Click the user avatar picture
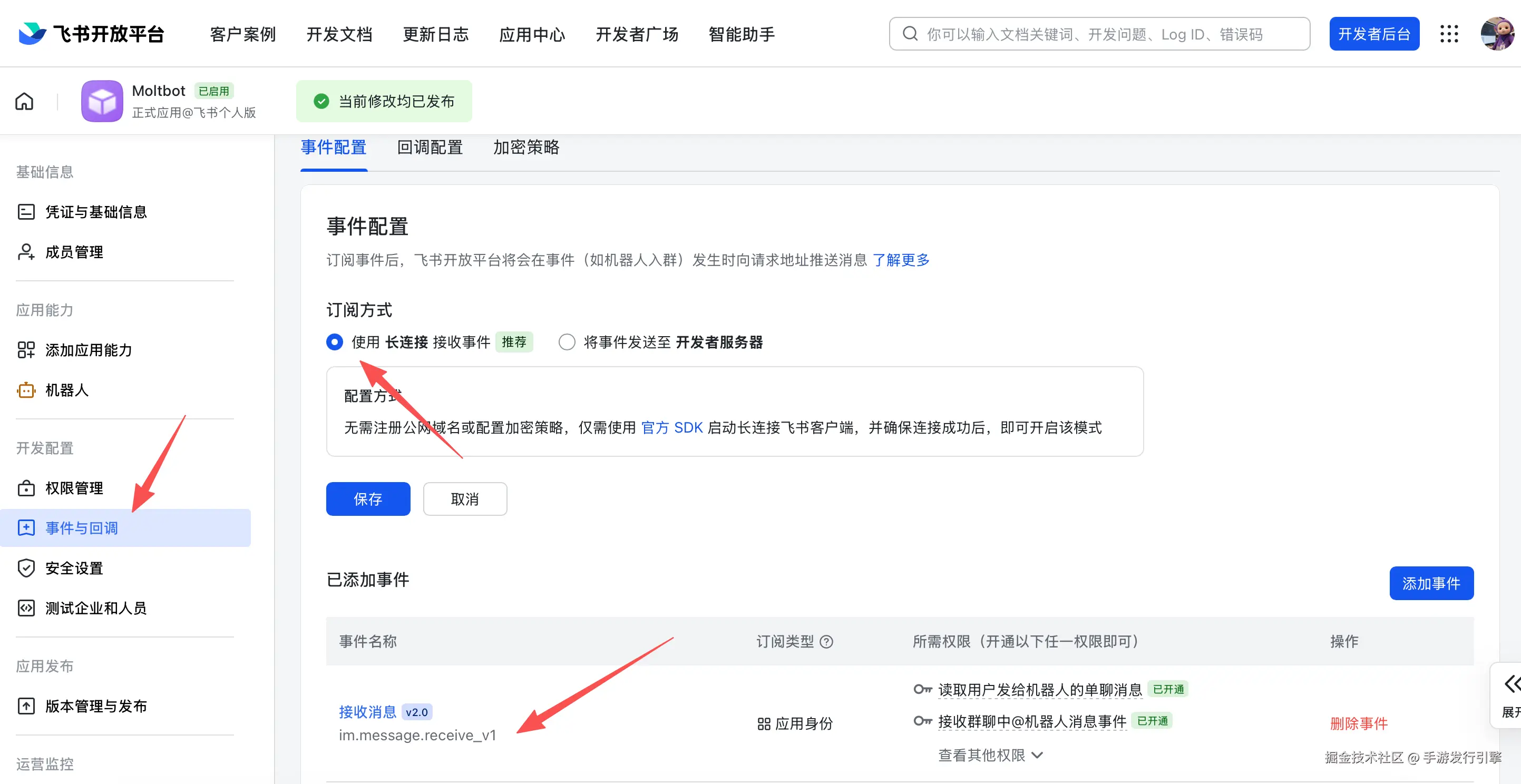The image size is (1521, 784). coord(1497,34)
